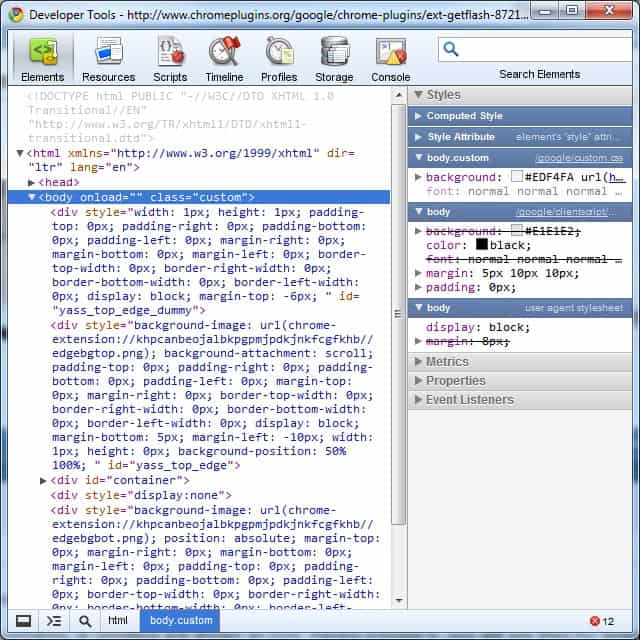The height and width of the screenshot is (640, 640).
Task: Expand the head element node
Action: click(x=32, y=183)
